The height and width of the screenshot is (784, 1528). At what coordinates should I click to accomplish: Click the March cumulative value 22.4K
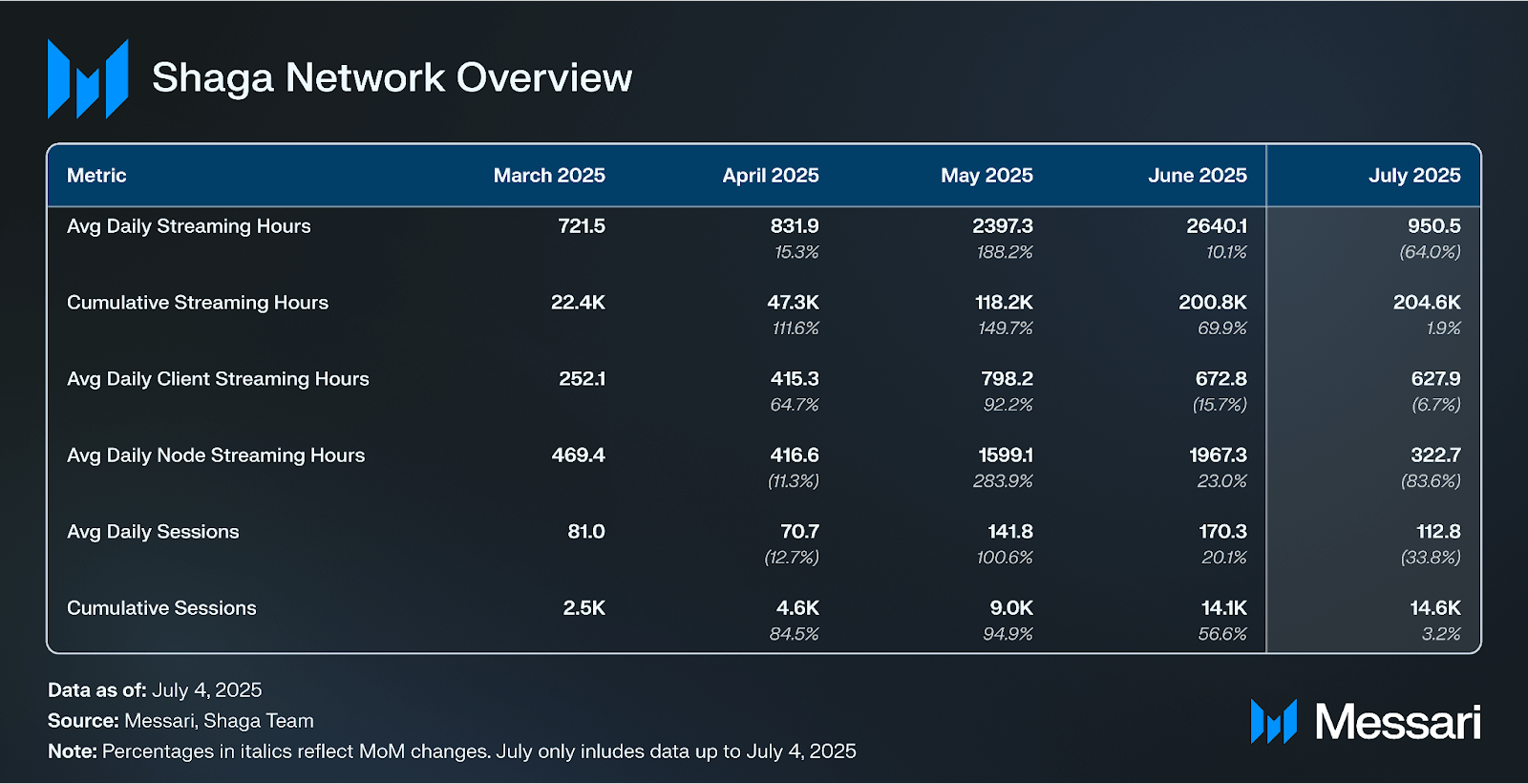[578, 303]
